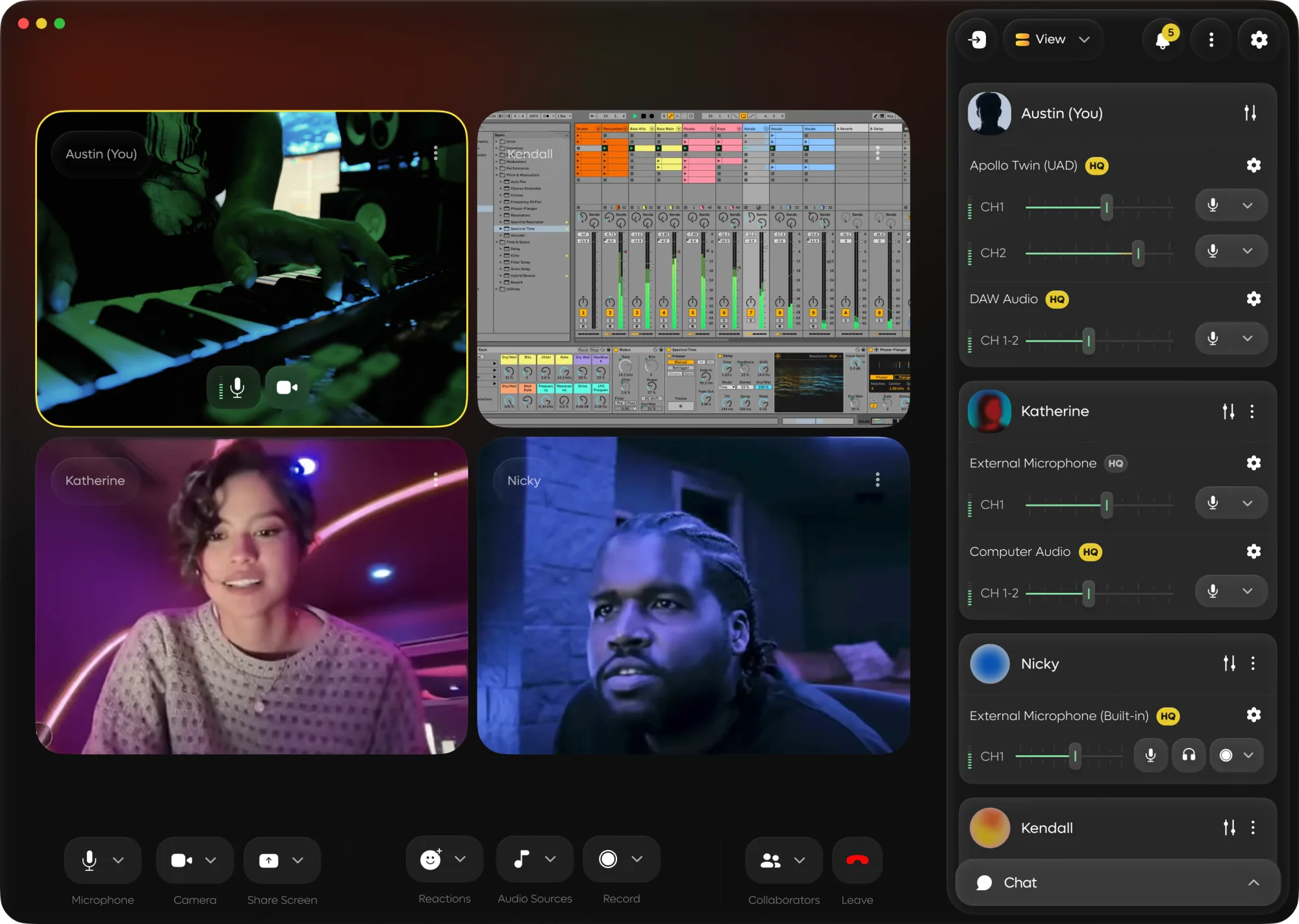This screenshot has width=1299, height=924.
Task: Click the headphones monitor icon on Nicky's CH1
Action: [x=1189, y=755]
